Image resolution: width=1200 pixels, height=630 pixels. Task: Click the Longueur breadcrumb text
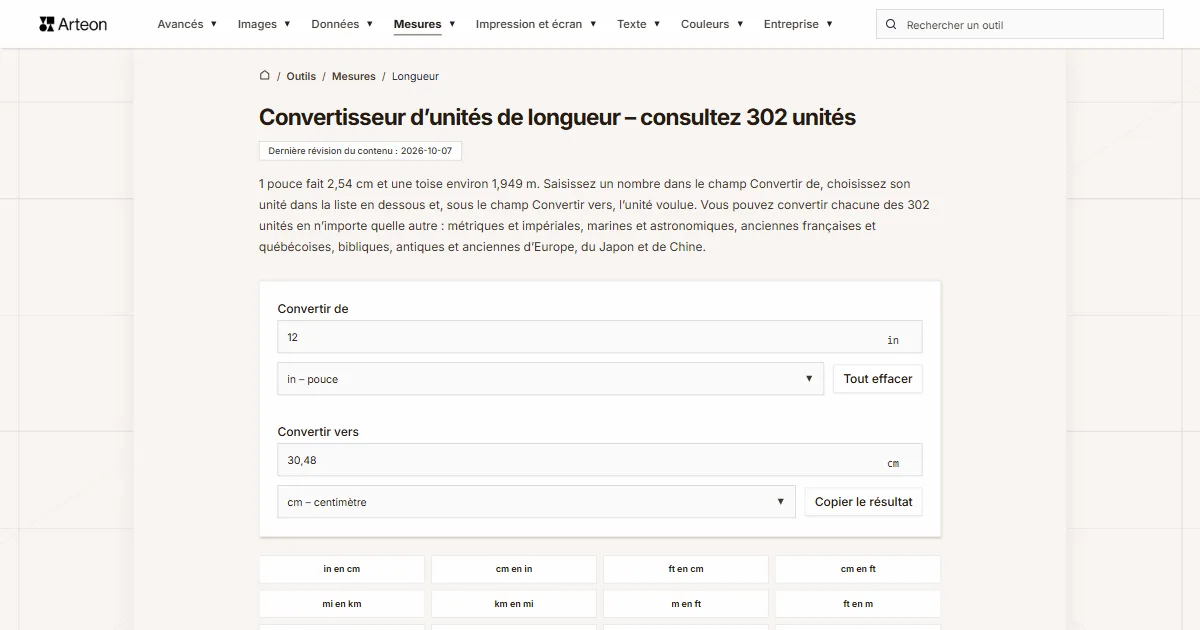[x=415, y=76]
